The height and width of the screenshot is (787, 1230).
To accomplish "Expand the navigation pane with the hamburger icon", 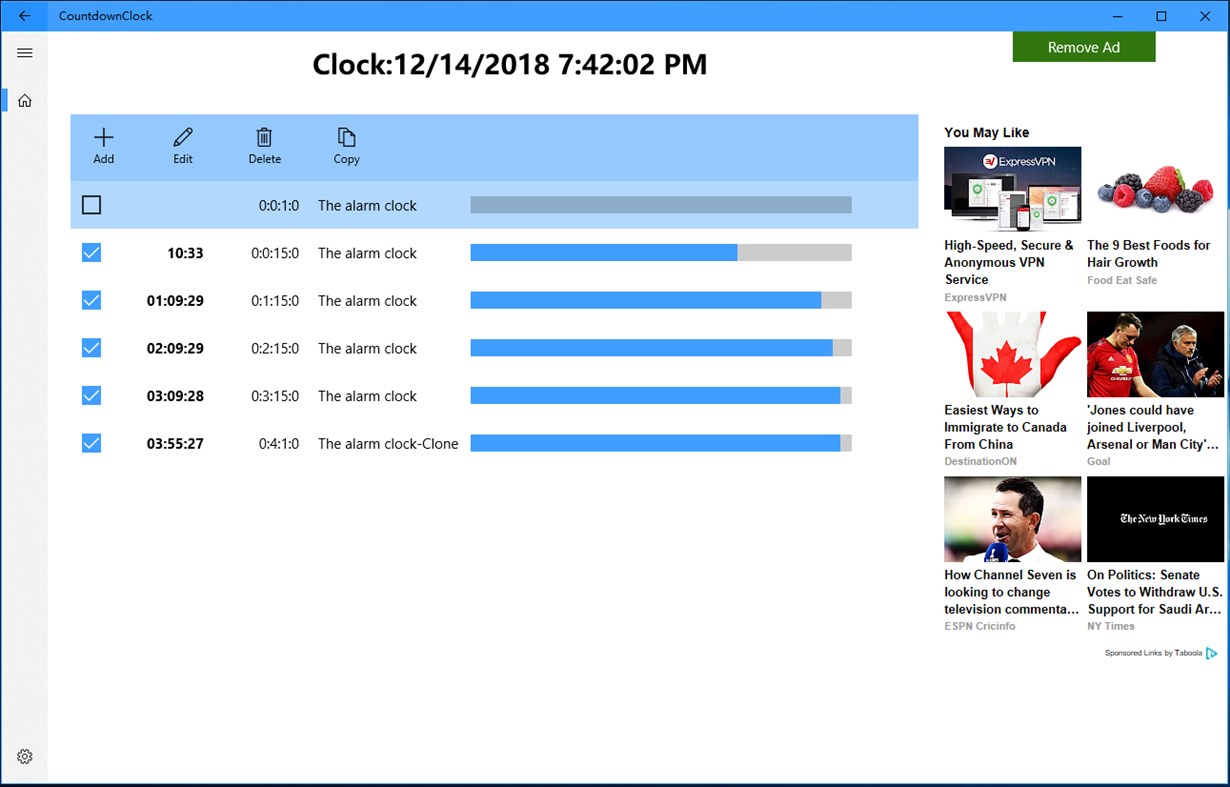I will [24, 52].
